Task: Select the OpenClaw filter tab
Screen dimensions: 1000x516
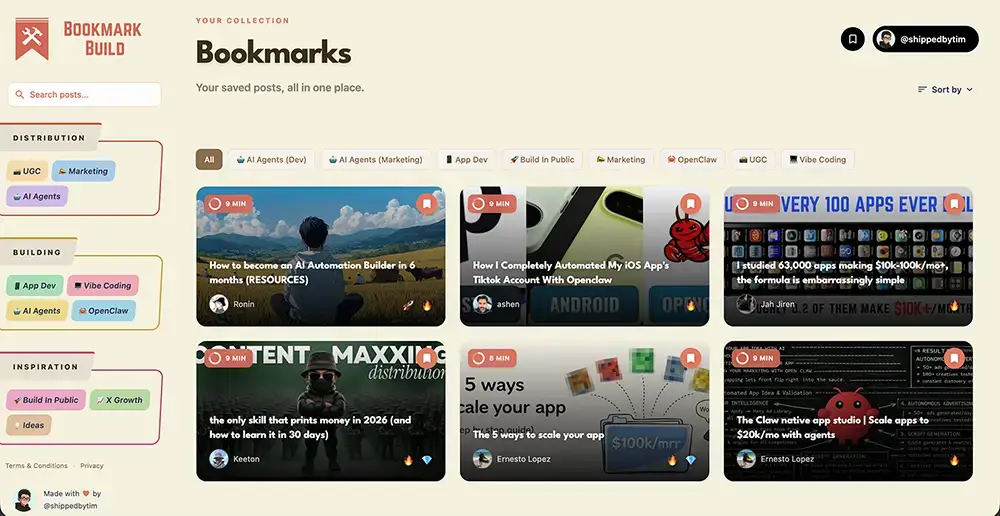Action: 692,159
